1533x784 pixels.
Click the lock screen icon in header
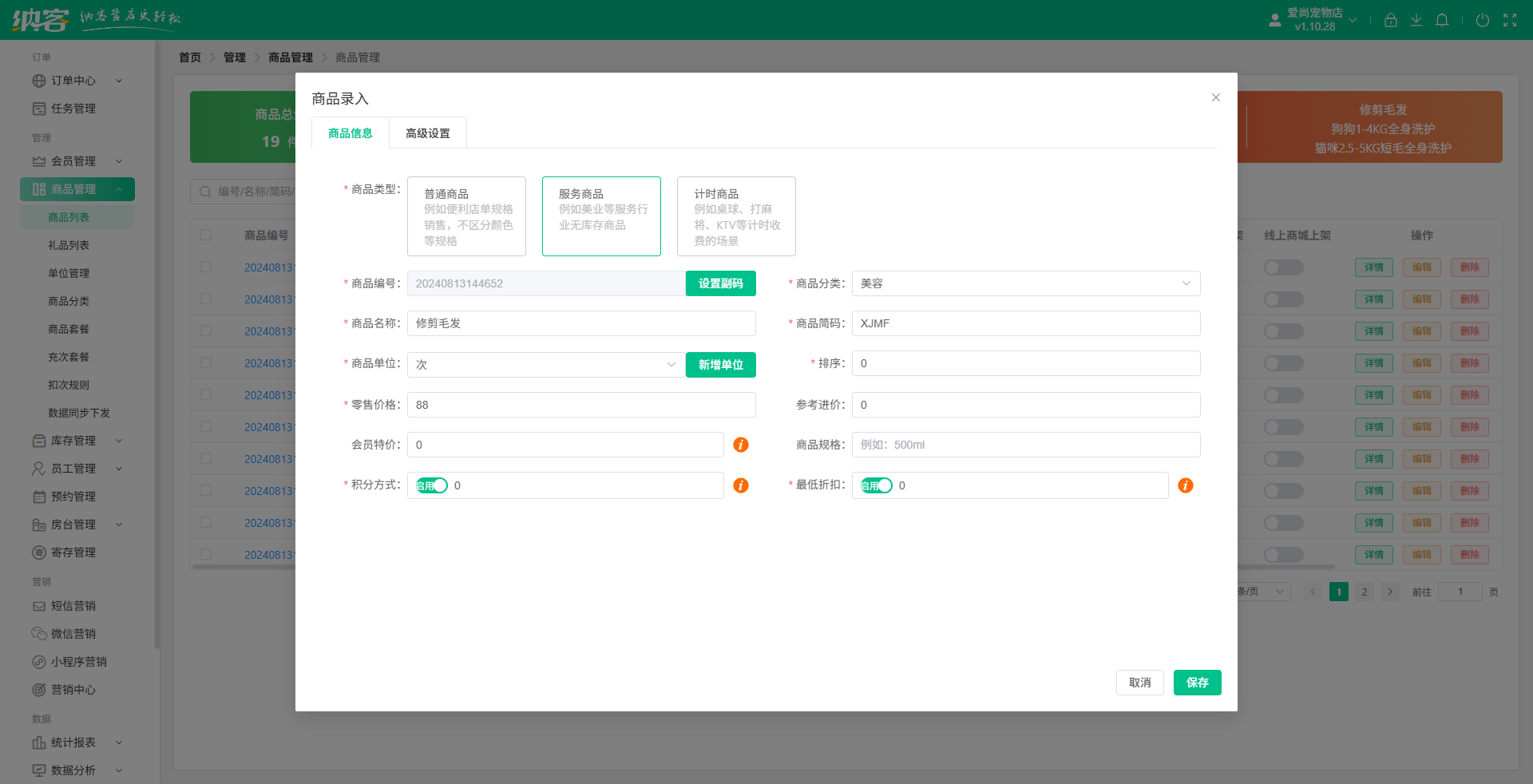click(x=1391, y=20)
